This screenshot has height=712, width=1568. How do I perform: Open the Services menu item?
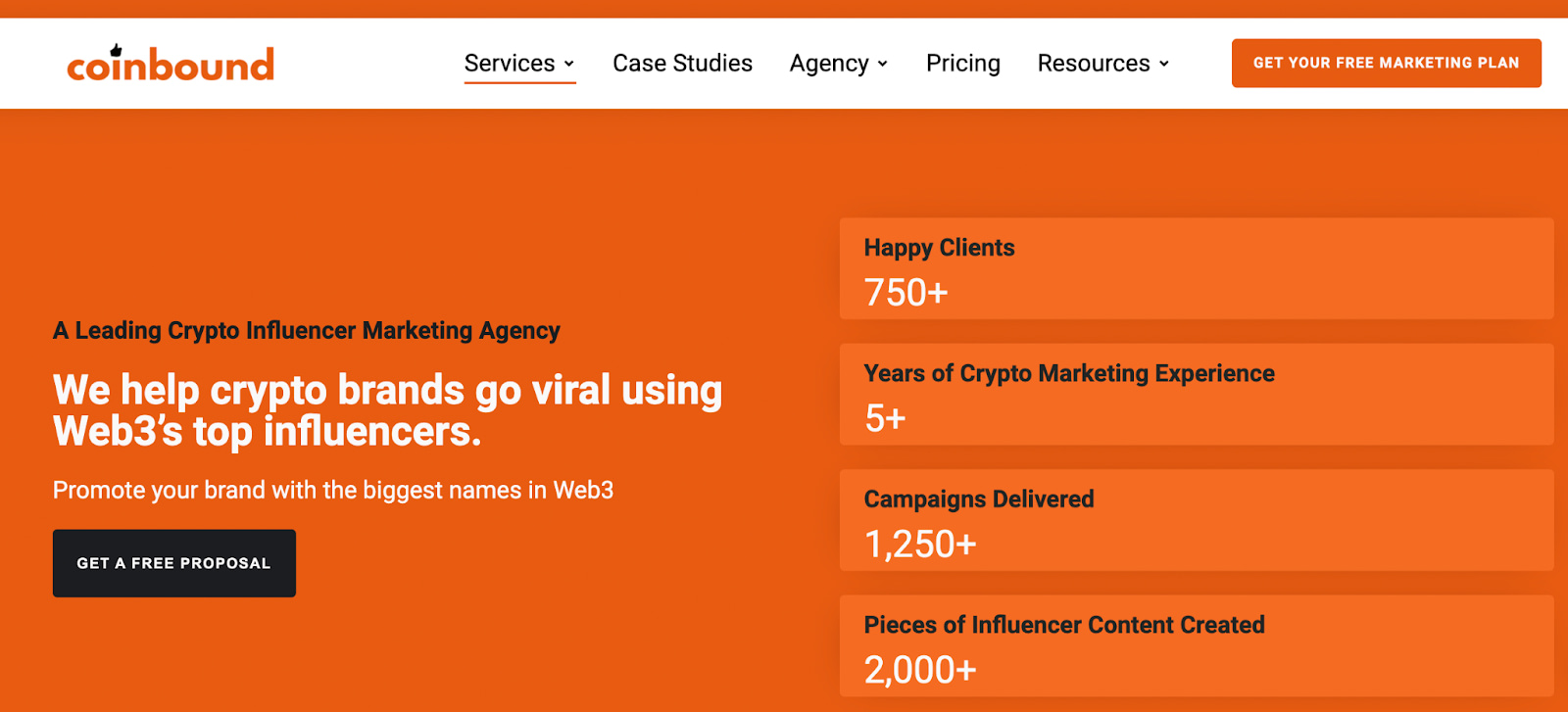point(510,64)
